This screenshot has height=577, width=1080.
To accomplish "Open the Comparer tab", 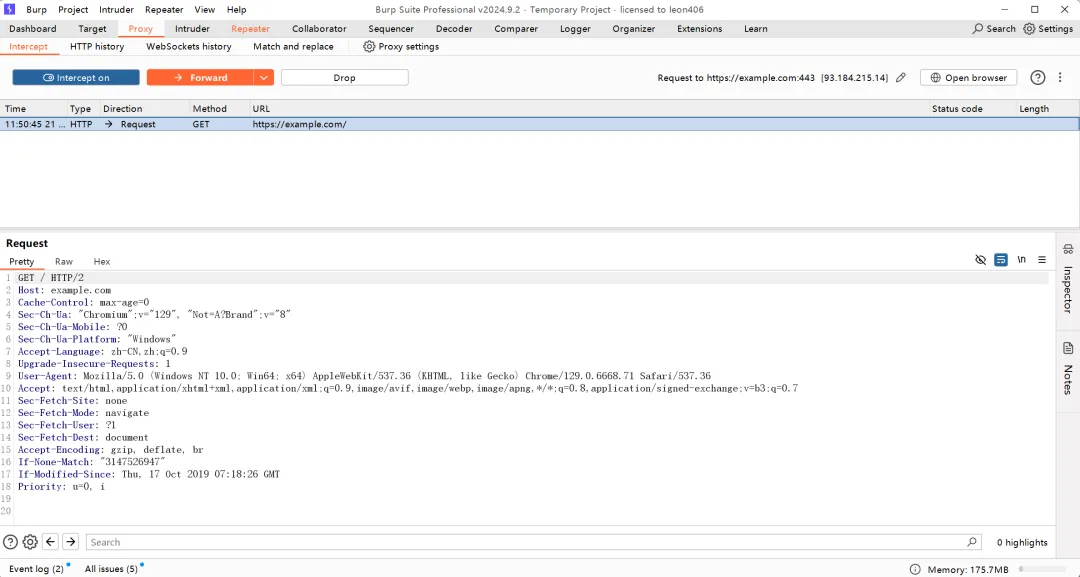I will click(516, 29).
